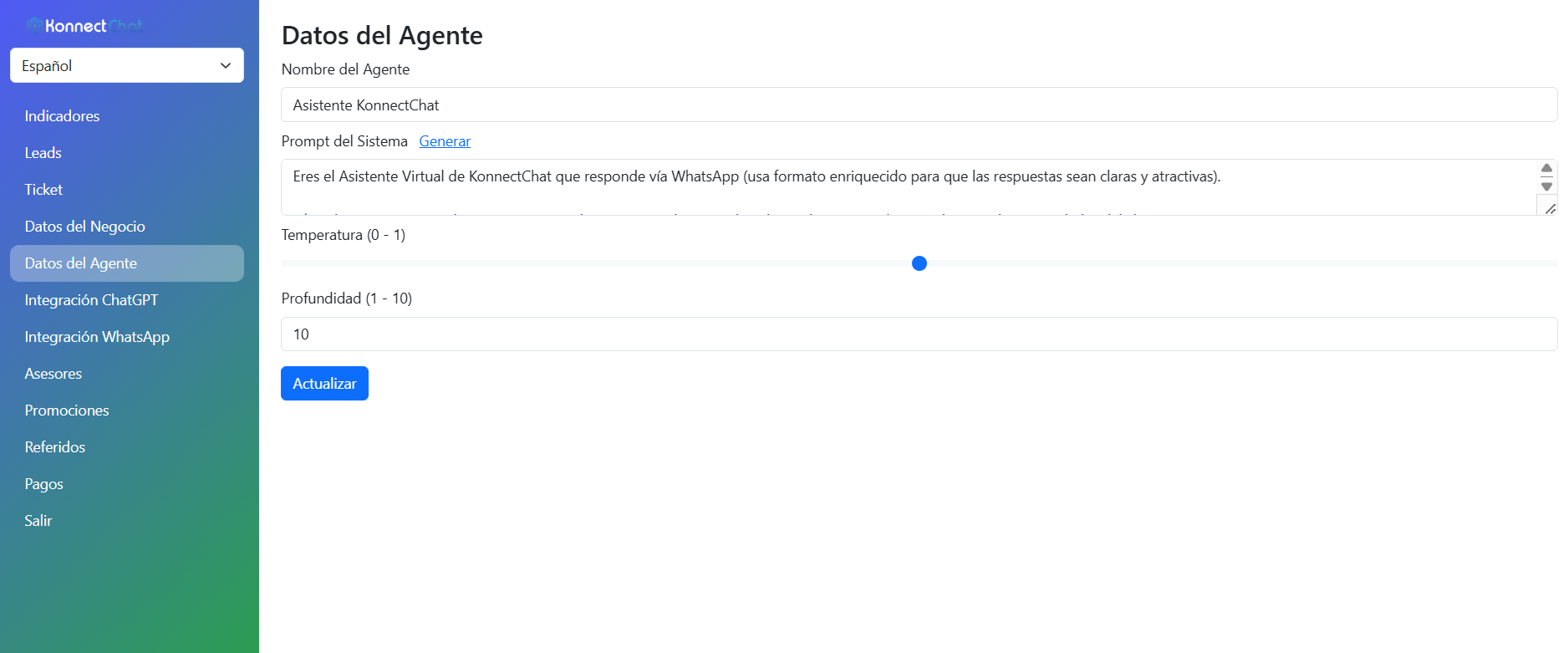This screenshot has height=653, width=1568.
Task: Click the textarea scroll down arrow
Action: pyautogui.click(x=1546, y=186)
